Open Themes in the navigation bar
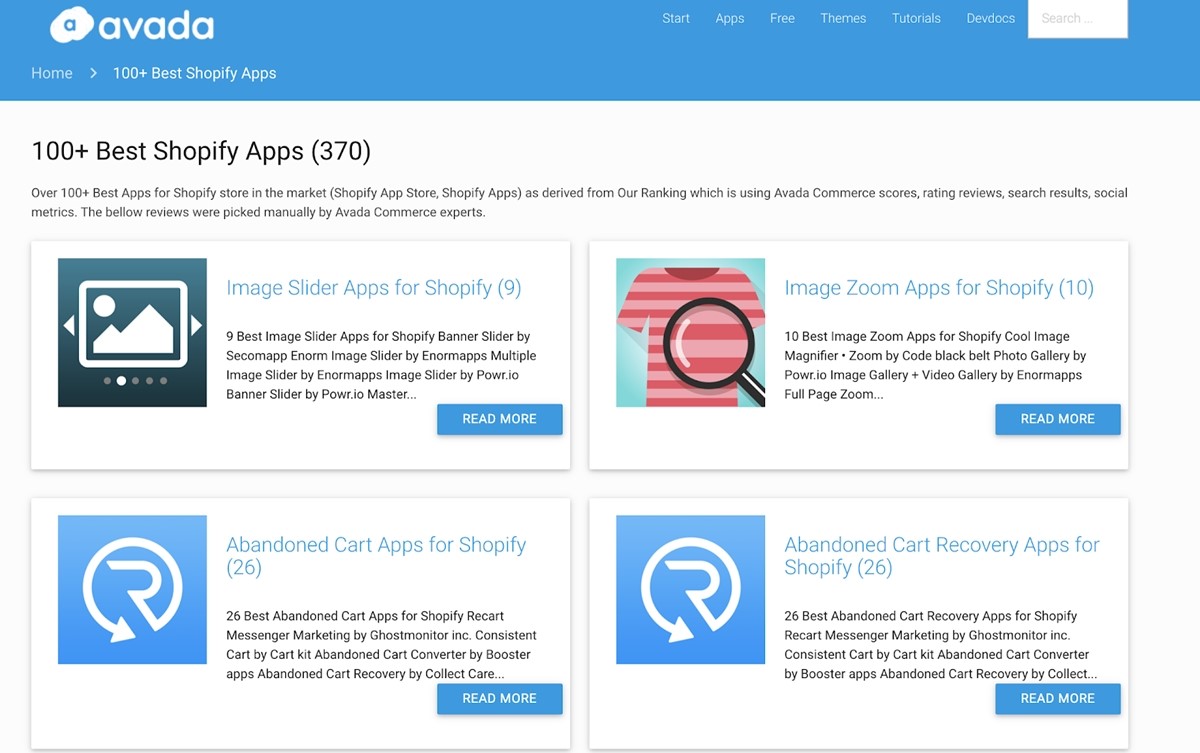 (x=843, y=18)
